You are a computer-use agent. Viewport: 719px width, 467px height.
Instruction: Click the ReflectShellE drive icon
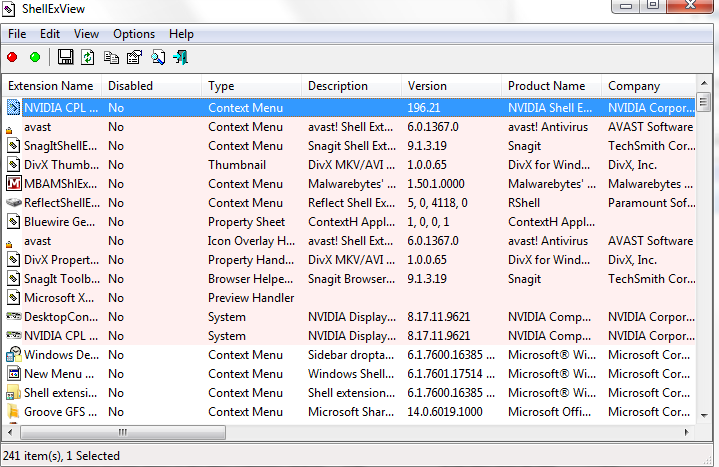(x=14, y=202)
